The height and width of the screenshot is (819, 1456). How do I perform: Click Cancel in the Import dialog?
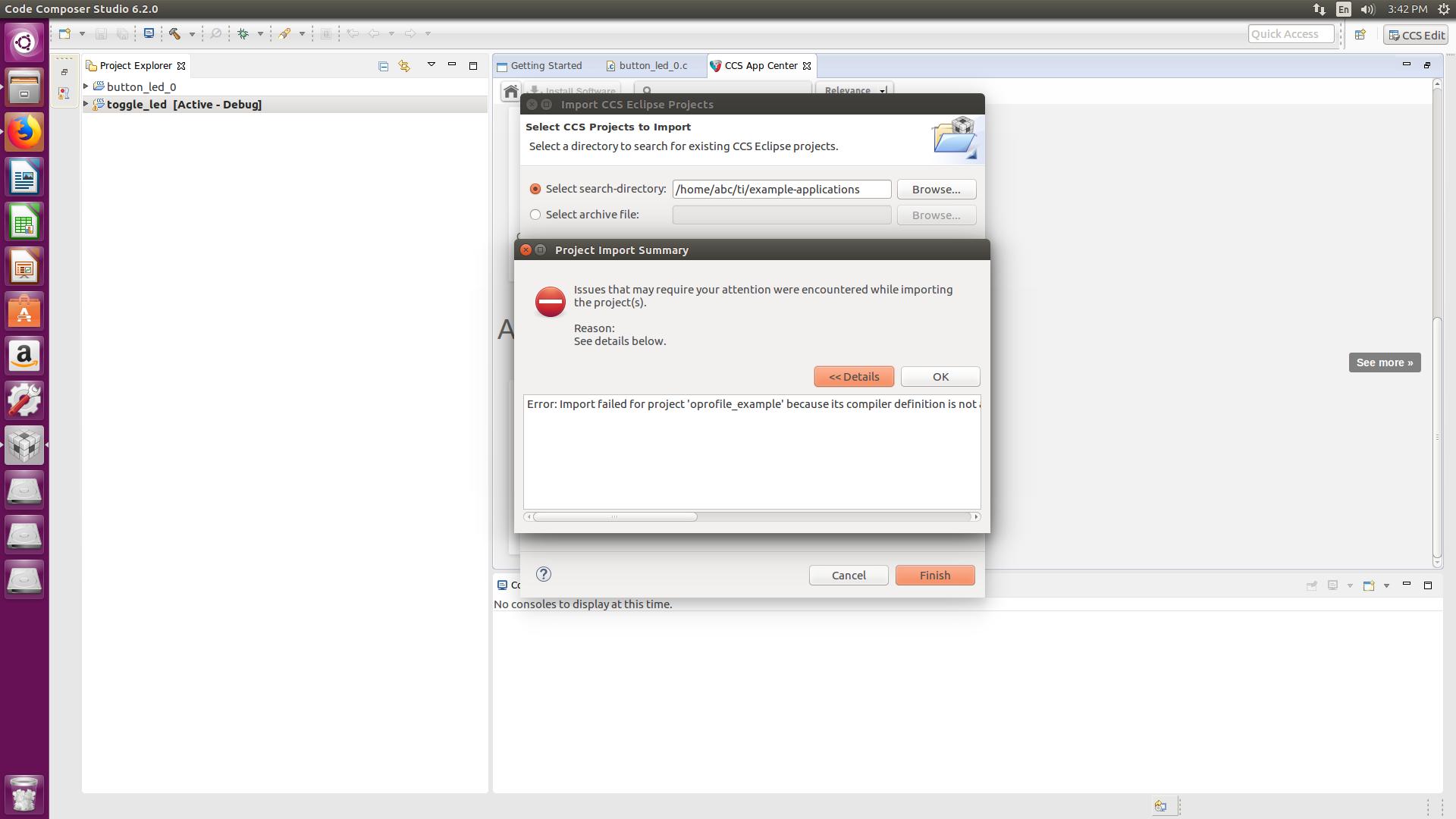849,575
